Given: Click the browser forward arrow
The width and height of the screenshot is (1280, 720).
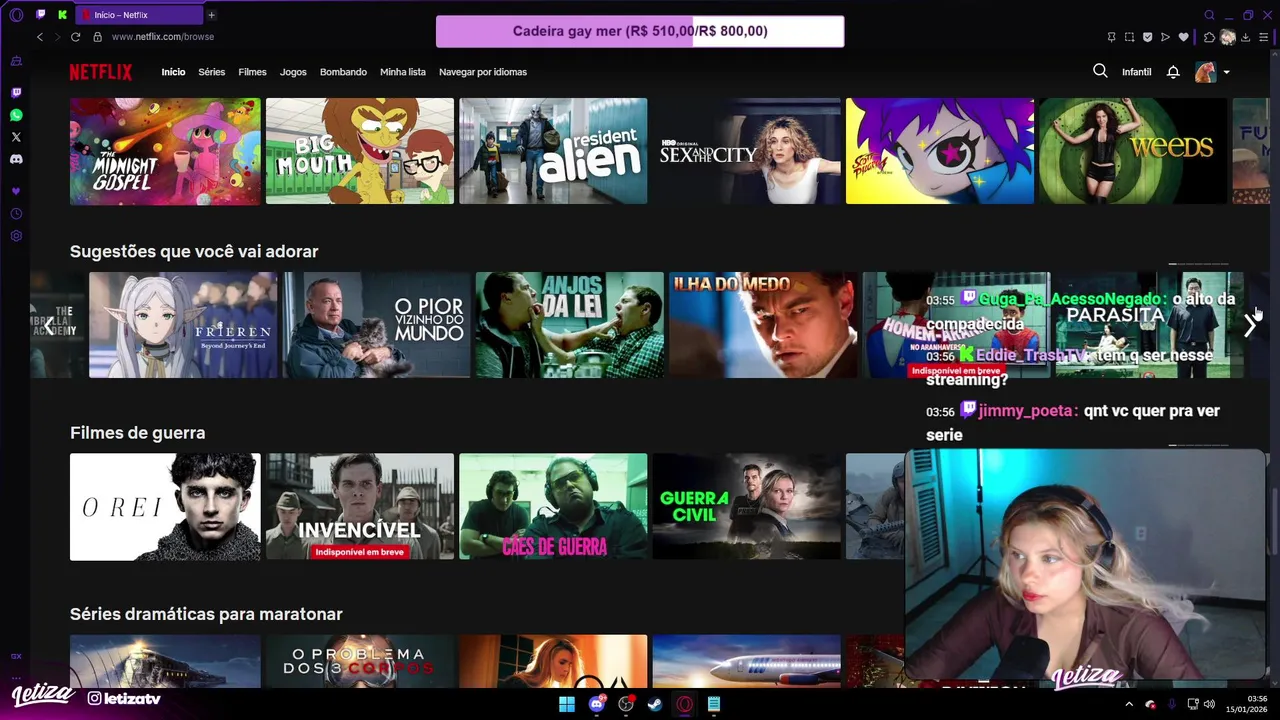Looking at the screenshot, I should (x=57, y=37).
